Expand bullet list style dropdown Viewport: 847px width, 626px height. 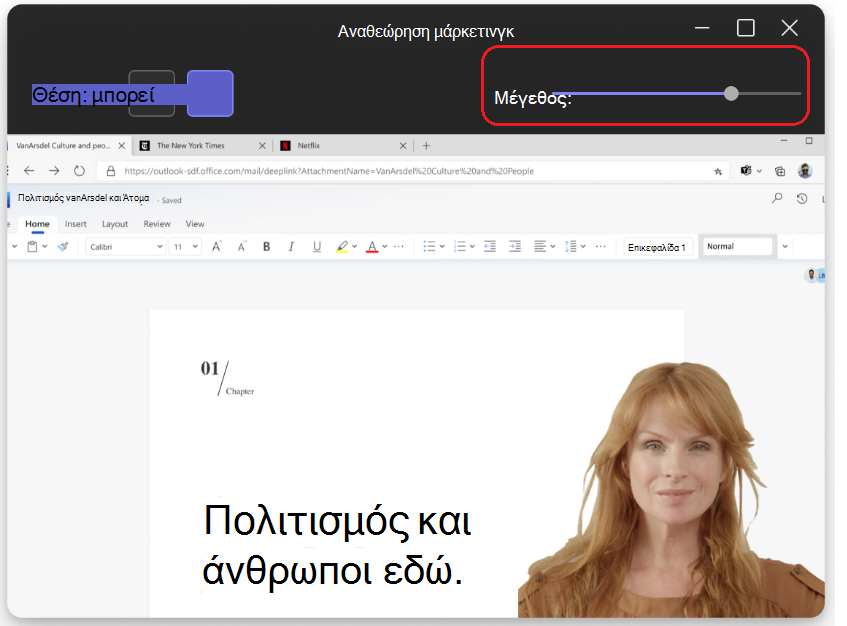coord(442,246)
